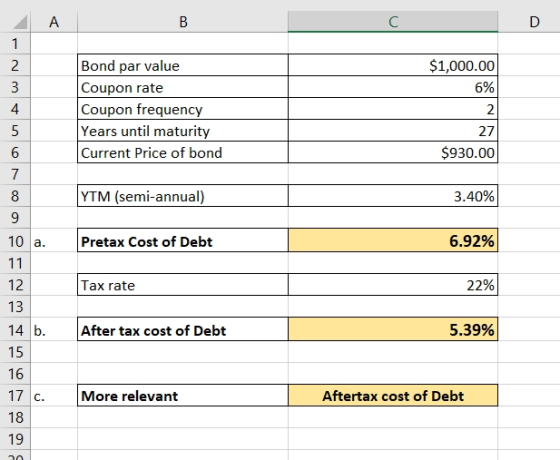Image resolution: width=560 pixels, height=460 pixels.
Task: Select the highlighted 5.39% cell
Action: 393,329
